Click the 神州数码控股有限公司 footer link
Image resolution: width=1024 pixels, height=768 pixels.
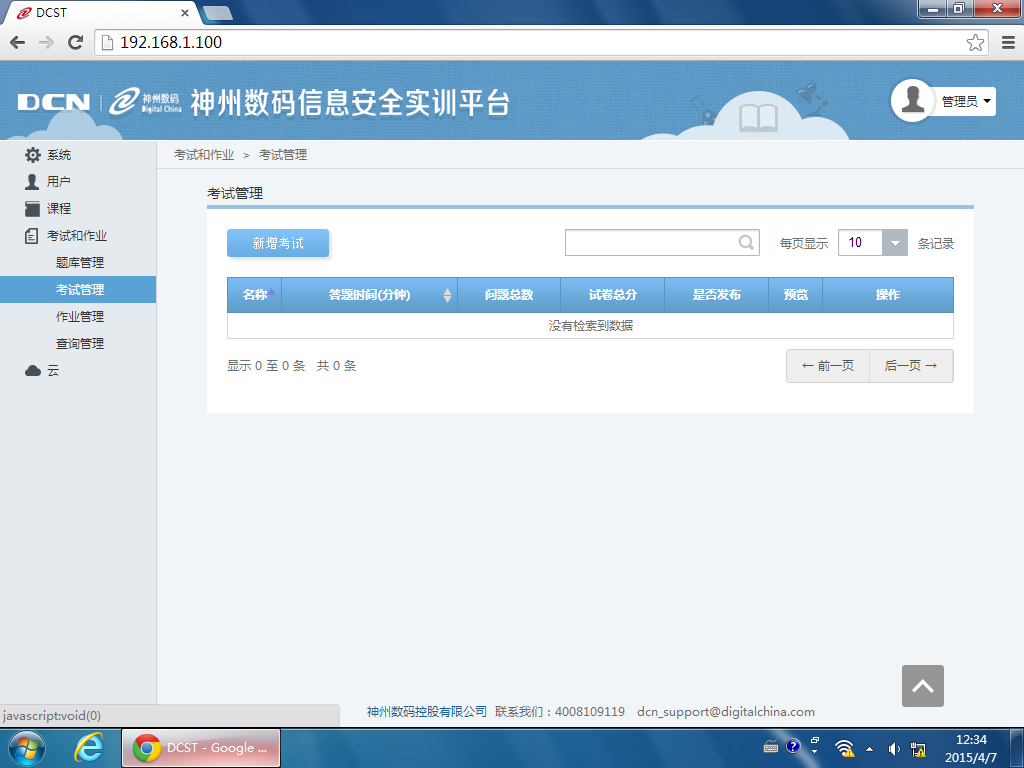pyautogui.click(x=426, y=712)
